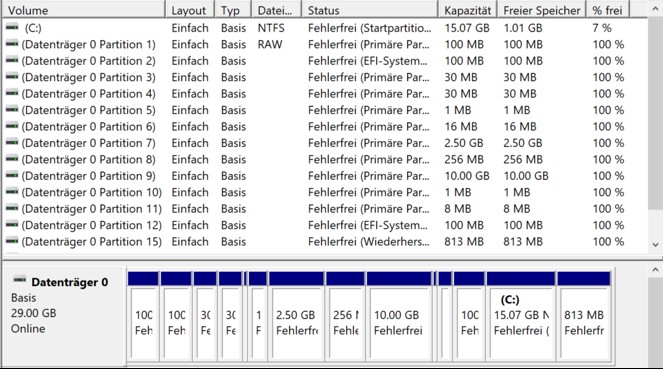Select the 10.00 GB partition block in disk map
This screenshot has width=663, height=369.
coord(399,317)
